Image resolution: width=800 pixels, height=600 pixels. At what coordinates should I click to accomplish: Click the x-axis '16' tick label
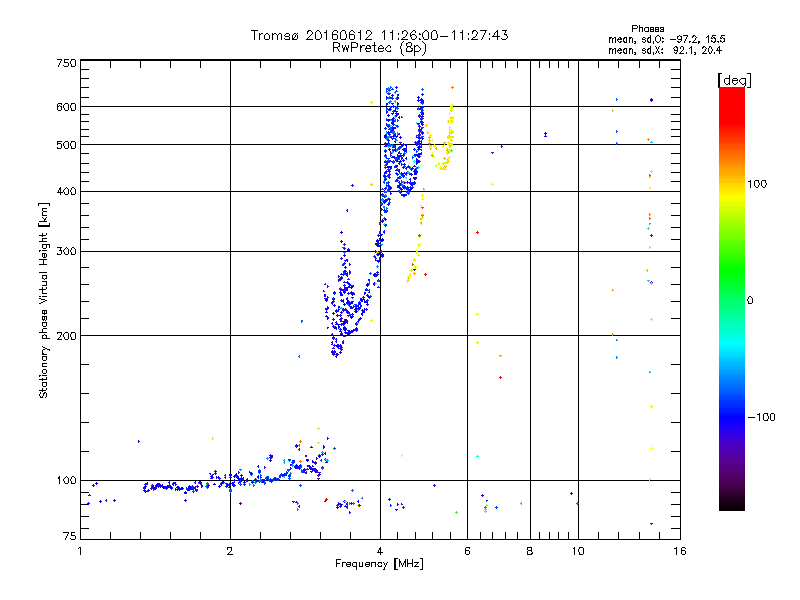(x=680, y=551)
